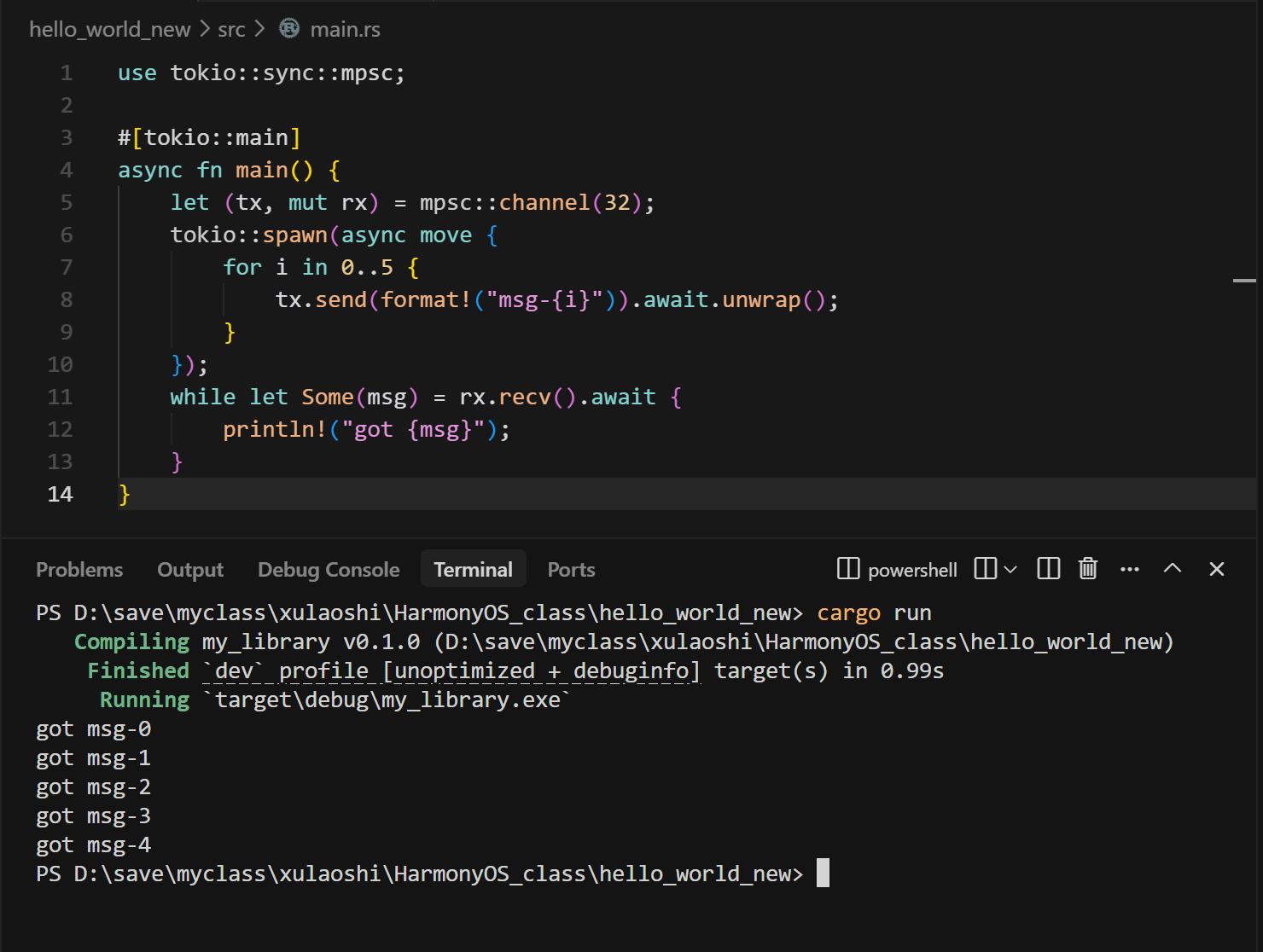Viewport: 1263px width, 952px height.
Task: Click the terminal cursor at the last prompt
Action: [823, 873]
